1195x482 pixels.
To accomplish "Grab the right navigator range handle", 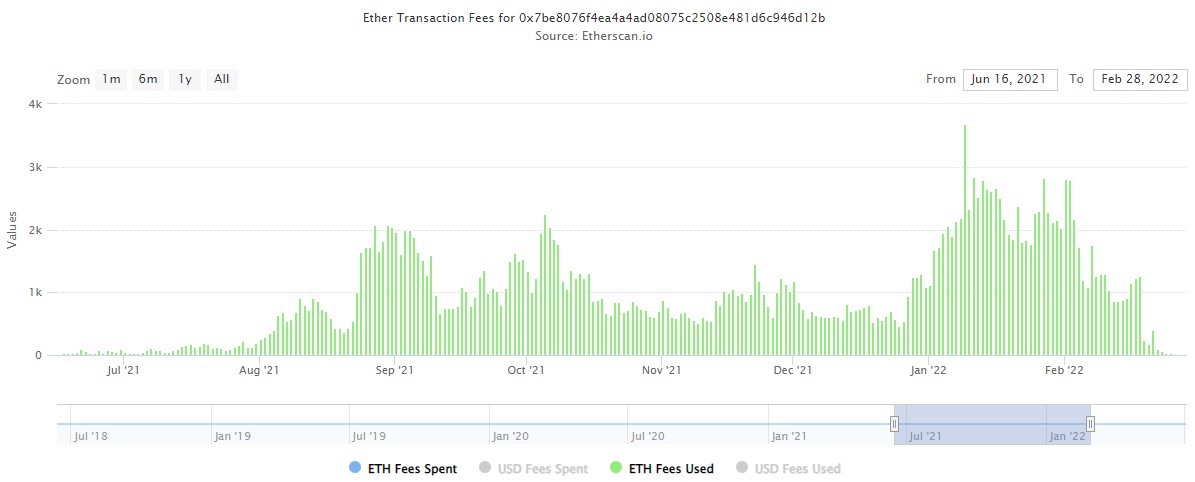I will (x=1090, y=424).
